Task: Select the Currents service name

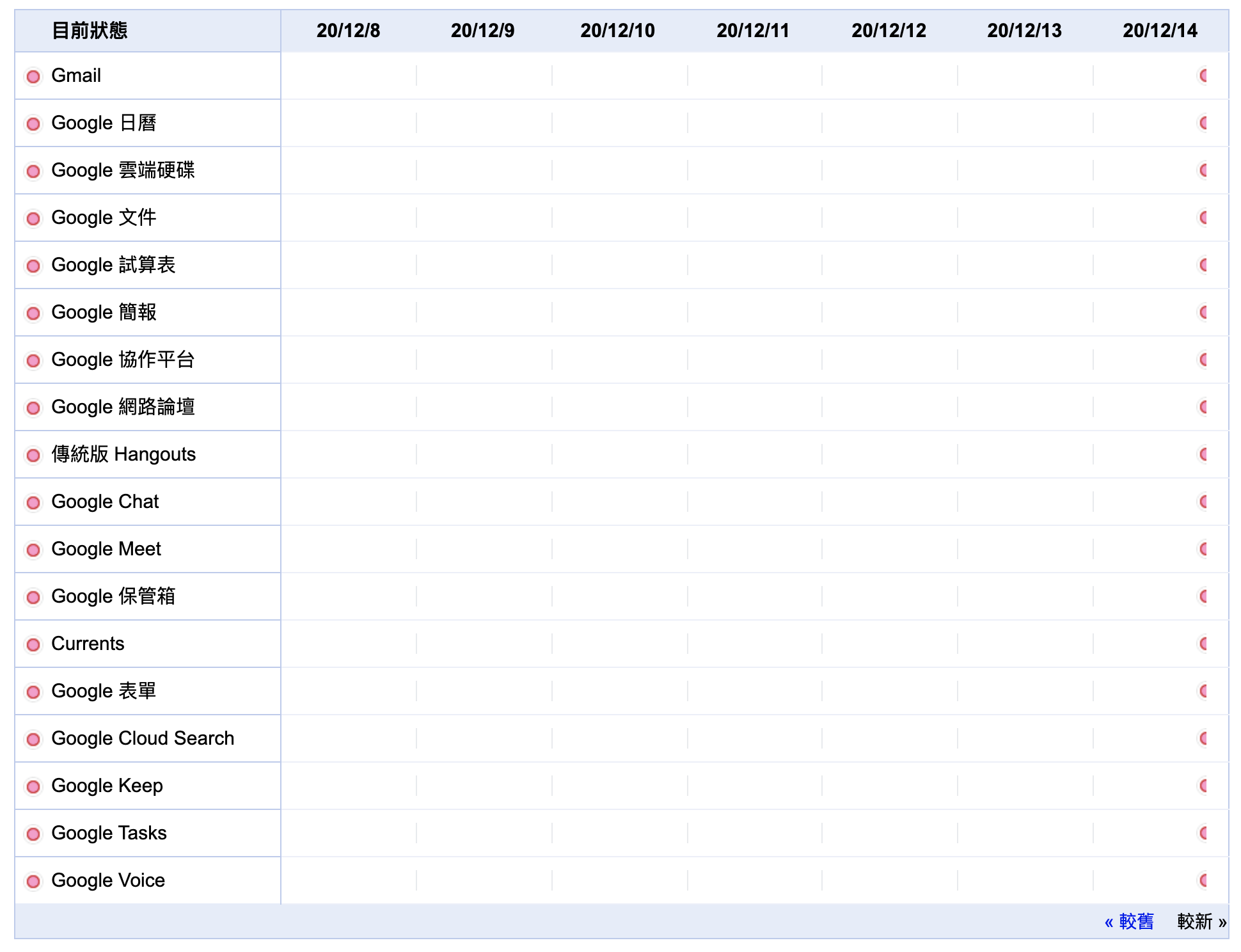Action: [x=88, y=644]
